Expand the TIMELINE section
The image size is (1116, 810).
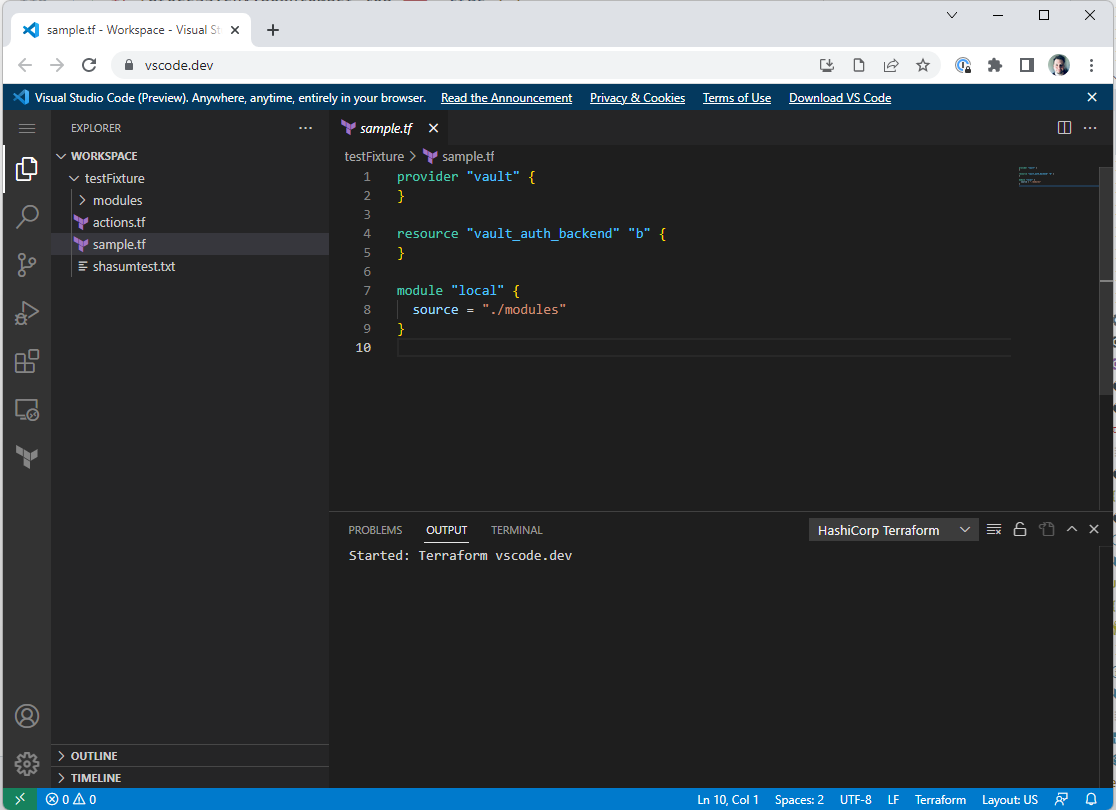(x=190, y=778)
